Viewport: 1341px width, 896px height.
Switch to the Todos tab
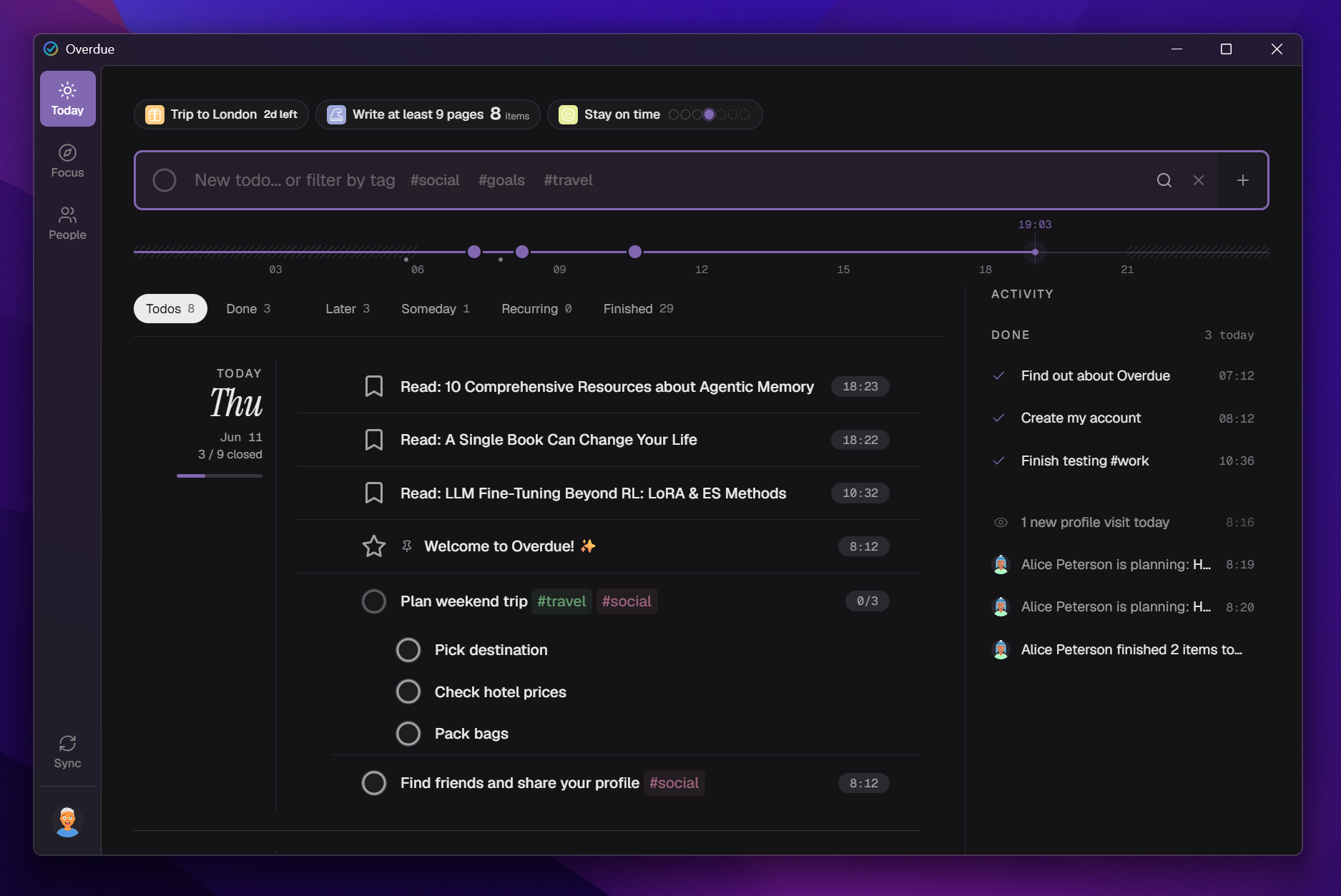click(x=170, y=309)
